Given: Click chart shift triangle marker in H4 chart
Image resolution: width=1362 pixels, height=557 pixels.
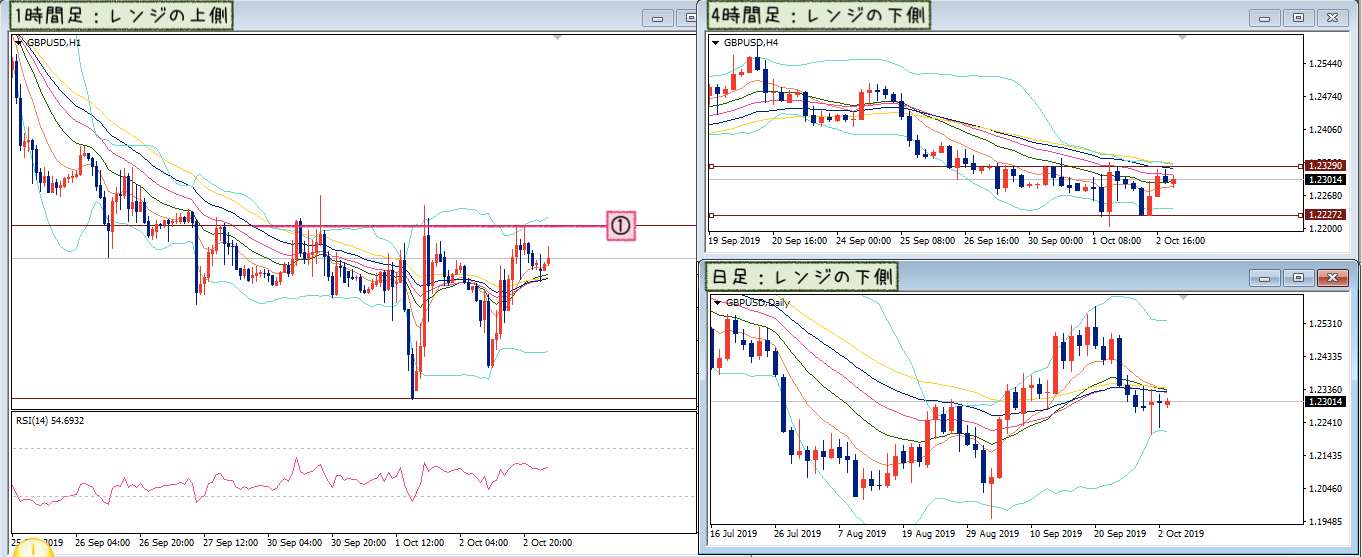Looking at the screenshot, I should point(1182,38).
